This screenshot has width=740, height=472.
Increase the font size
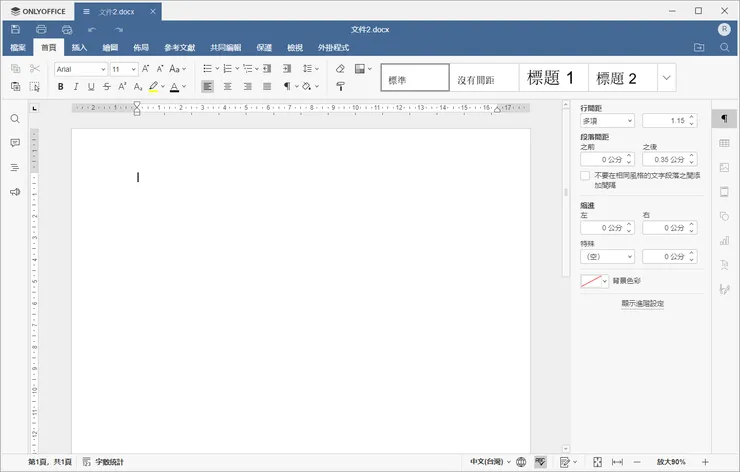point(145,68)
